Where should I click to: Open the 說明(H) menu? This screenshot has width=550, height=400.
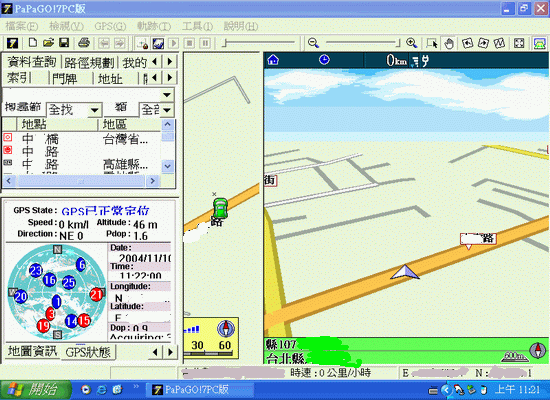(241, 26)
